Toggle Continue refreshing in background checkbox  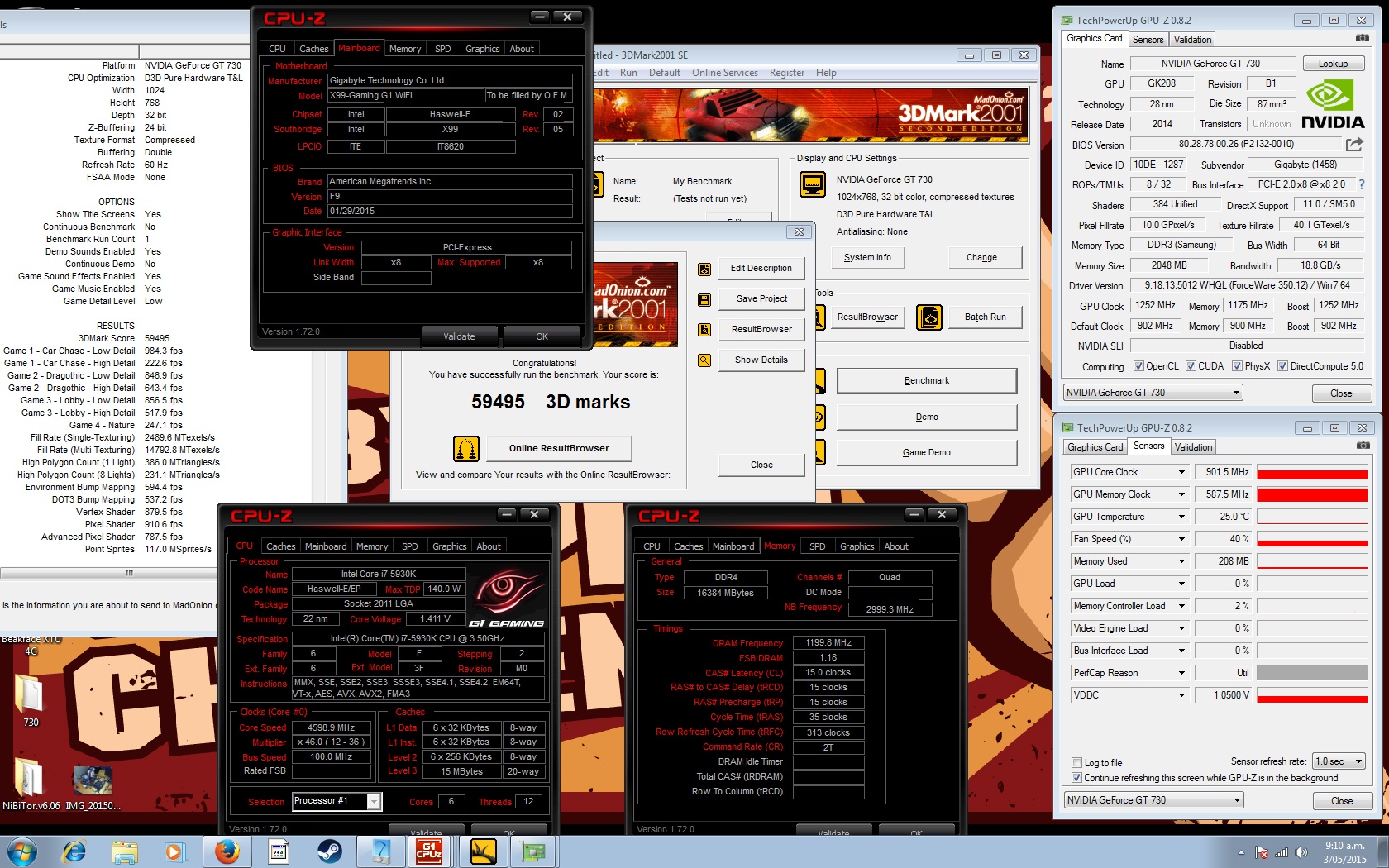pyautogui.click(x=1076, y=778)
